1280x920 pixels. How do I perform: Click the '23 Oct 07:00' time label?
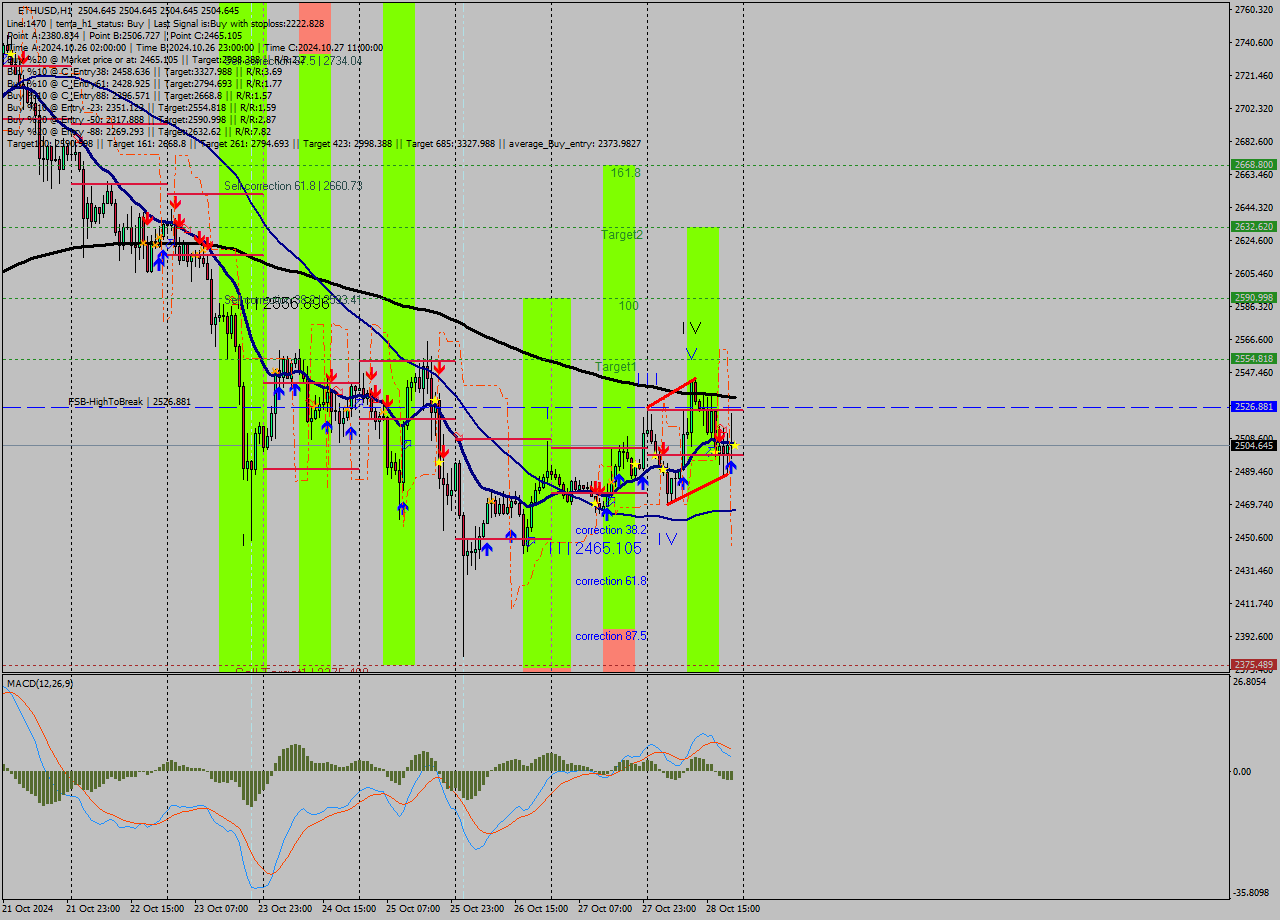pos(220,909)
